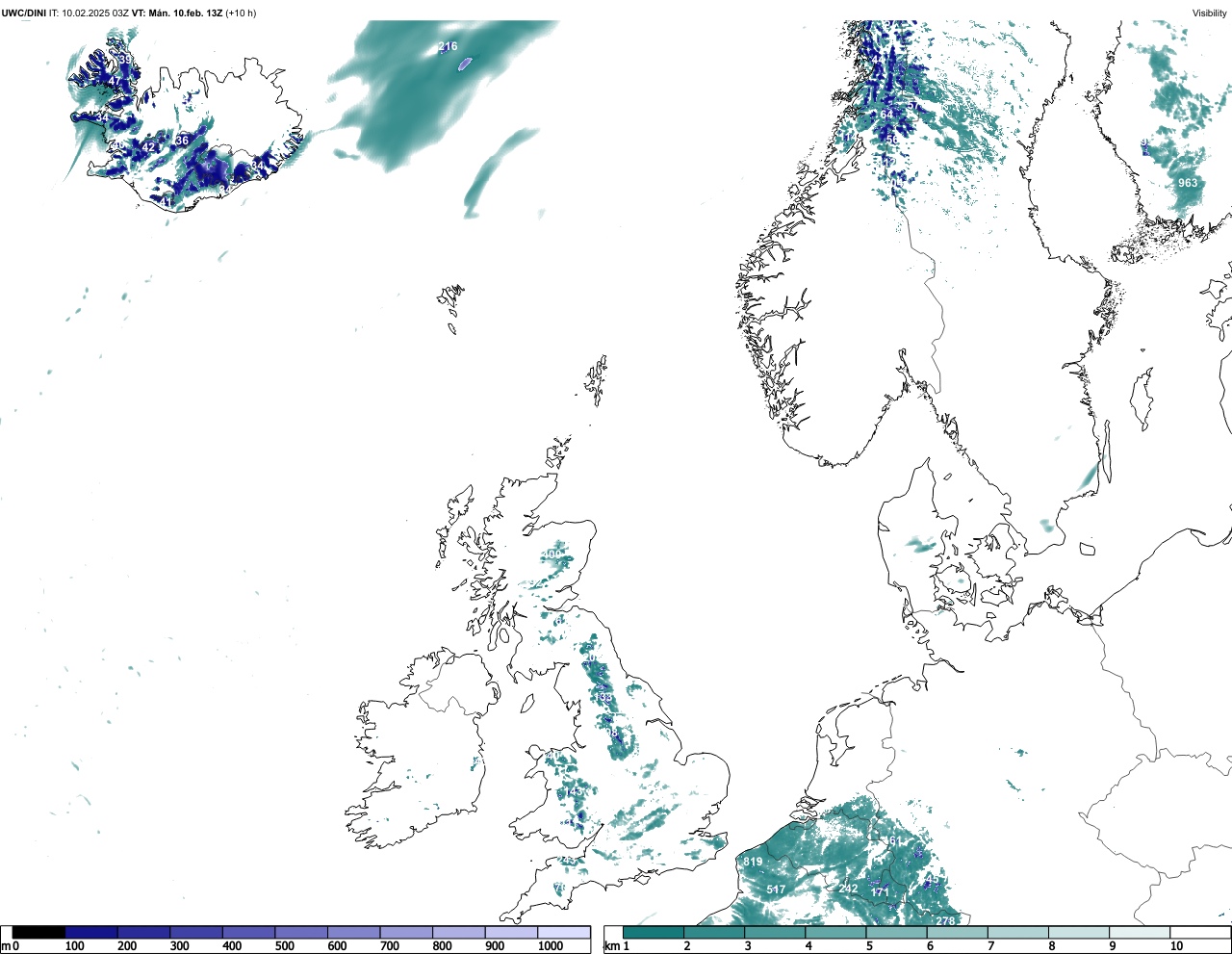Click the 400–500 m legend swatch

tap(248, 932)
